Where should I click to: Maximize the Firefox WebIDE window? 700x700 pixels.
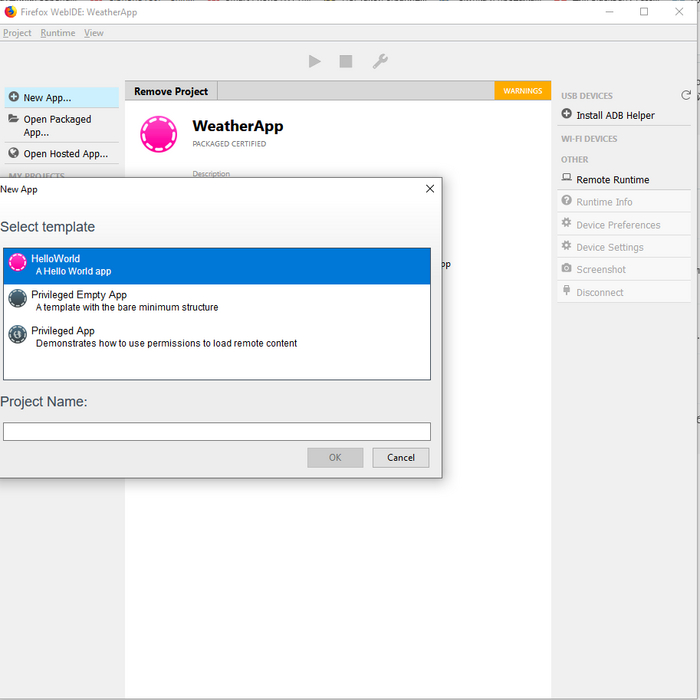[x=644, y=12]
